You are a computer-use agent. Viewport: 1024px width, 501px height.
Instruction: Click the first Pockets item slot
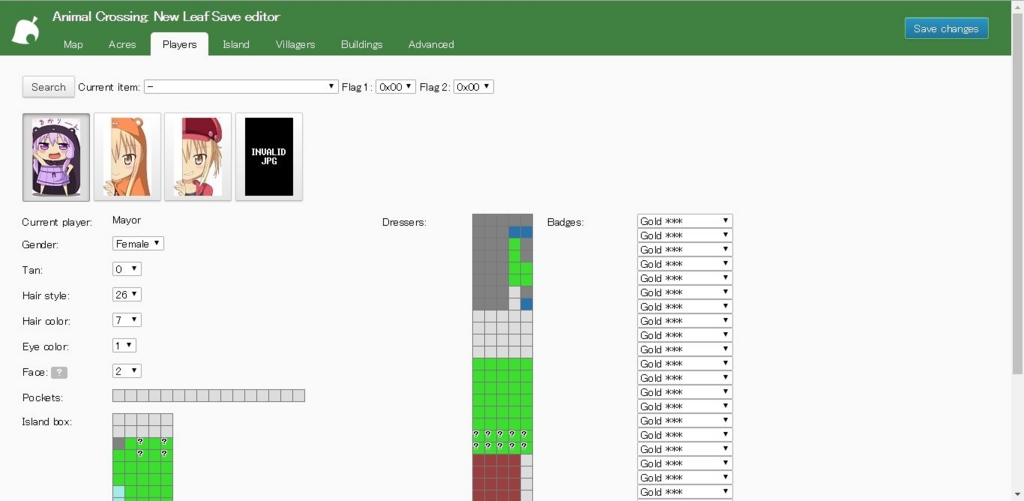click(x=118, y=396)
